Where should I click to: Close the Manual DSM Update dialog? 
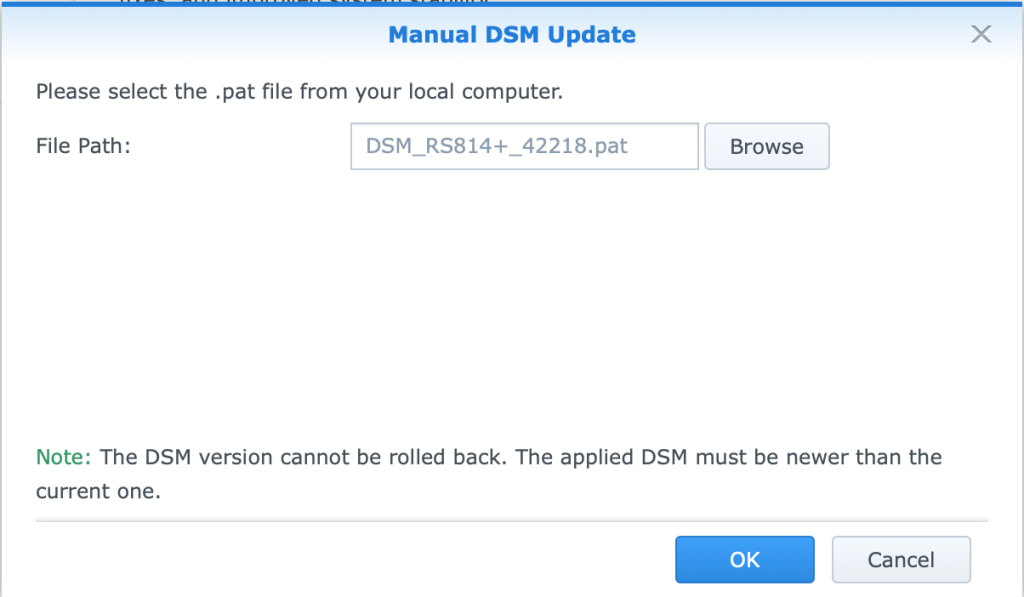(x=981, y=34)
